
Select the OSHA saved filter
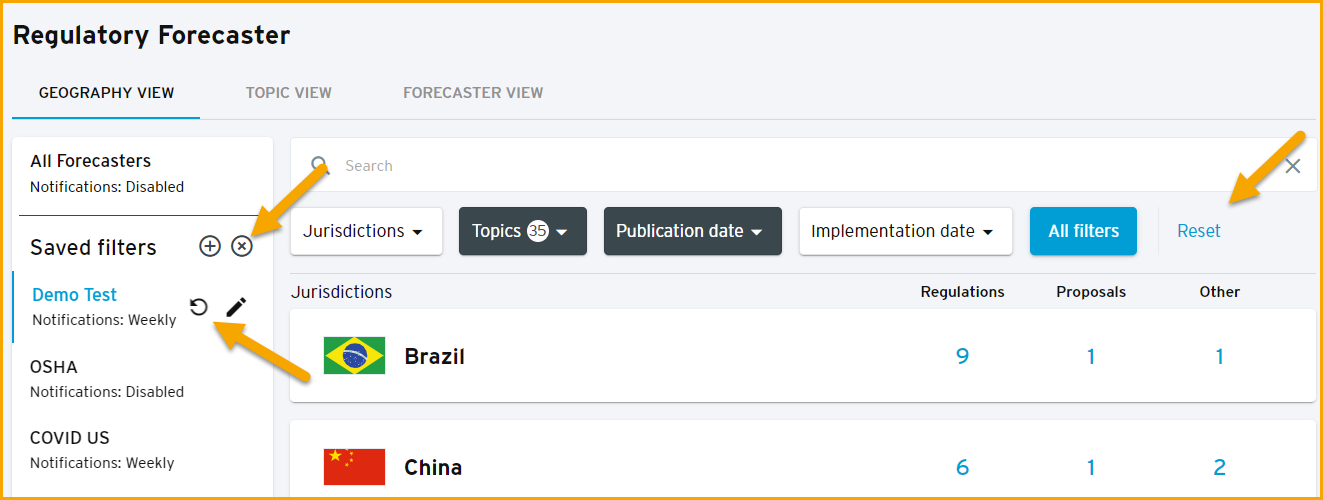(x=142, y=378)
